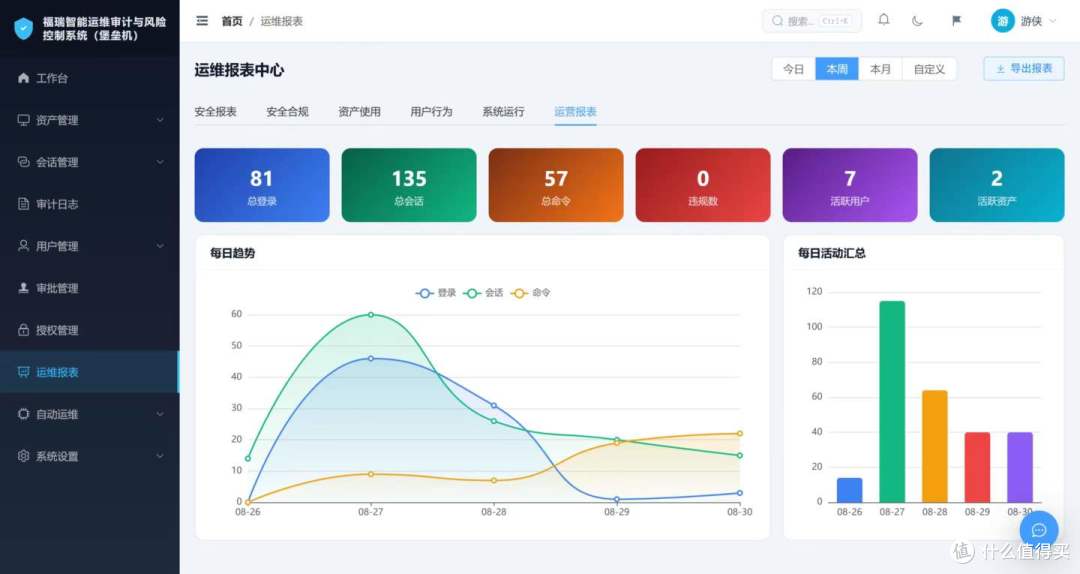Toggle 登录 series in chart legend

[436, 293]
